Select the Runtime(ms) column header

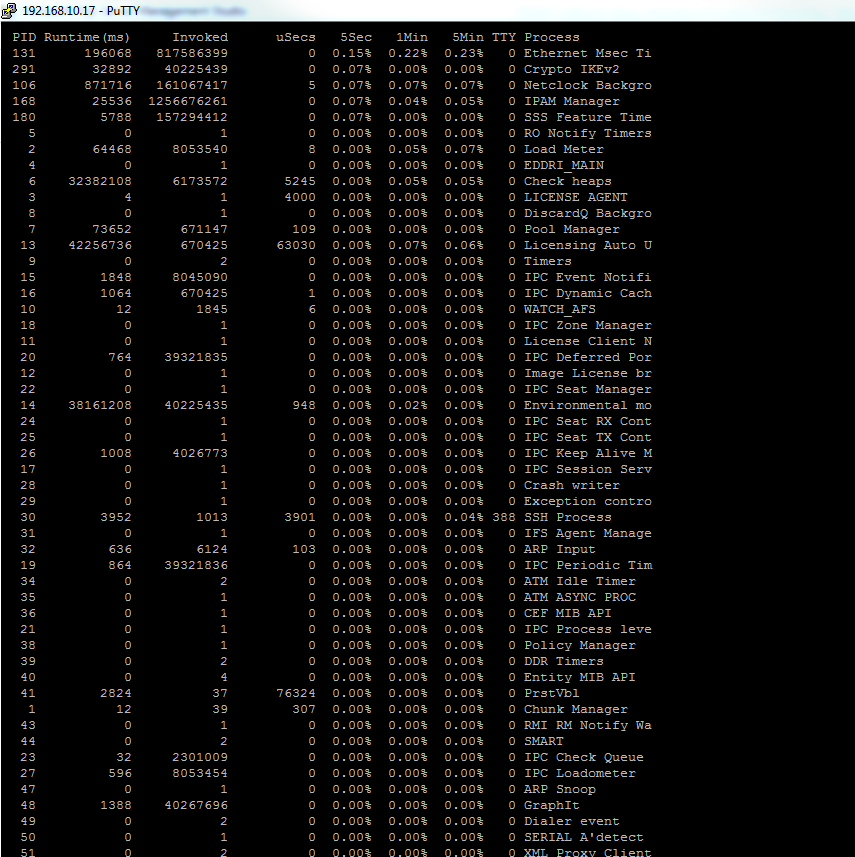tap(88, 36)
